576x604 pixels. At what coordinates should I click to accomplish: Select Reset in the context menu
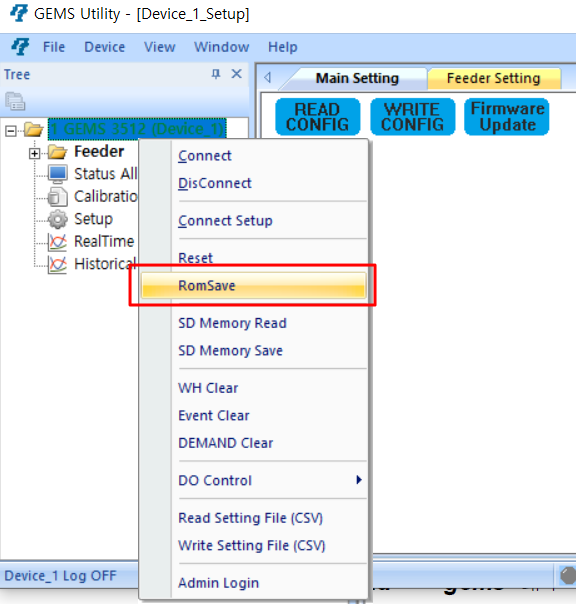(254, 258)
